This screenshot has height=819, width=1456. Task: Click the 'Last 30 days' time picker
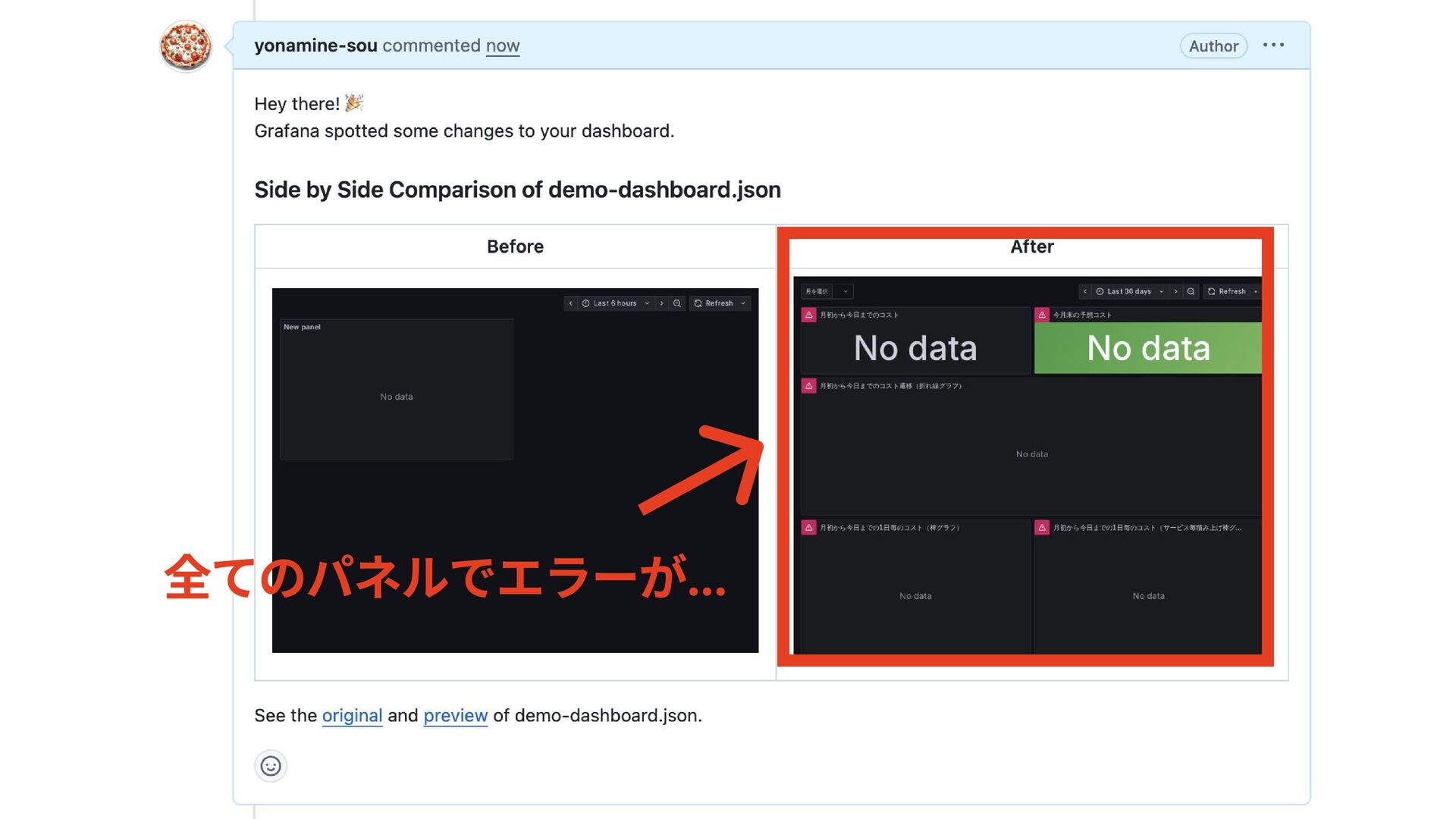coord(1129,291)
